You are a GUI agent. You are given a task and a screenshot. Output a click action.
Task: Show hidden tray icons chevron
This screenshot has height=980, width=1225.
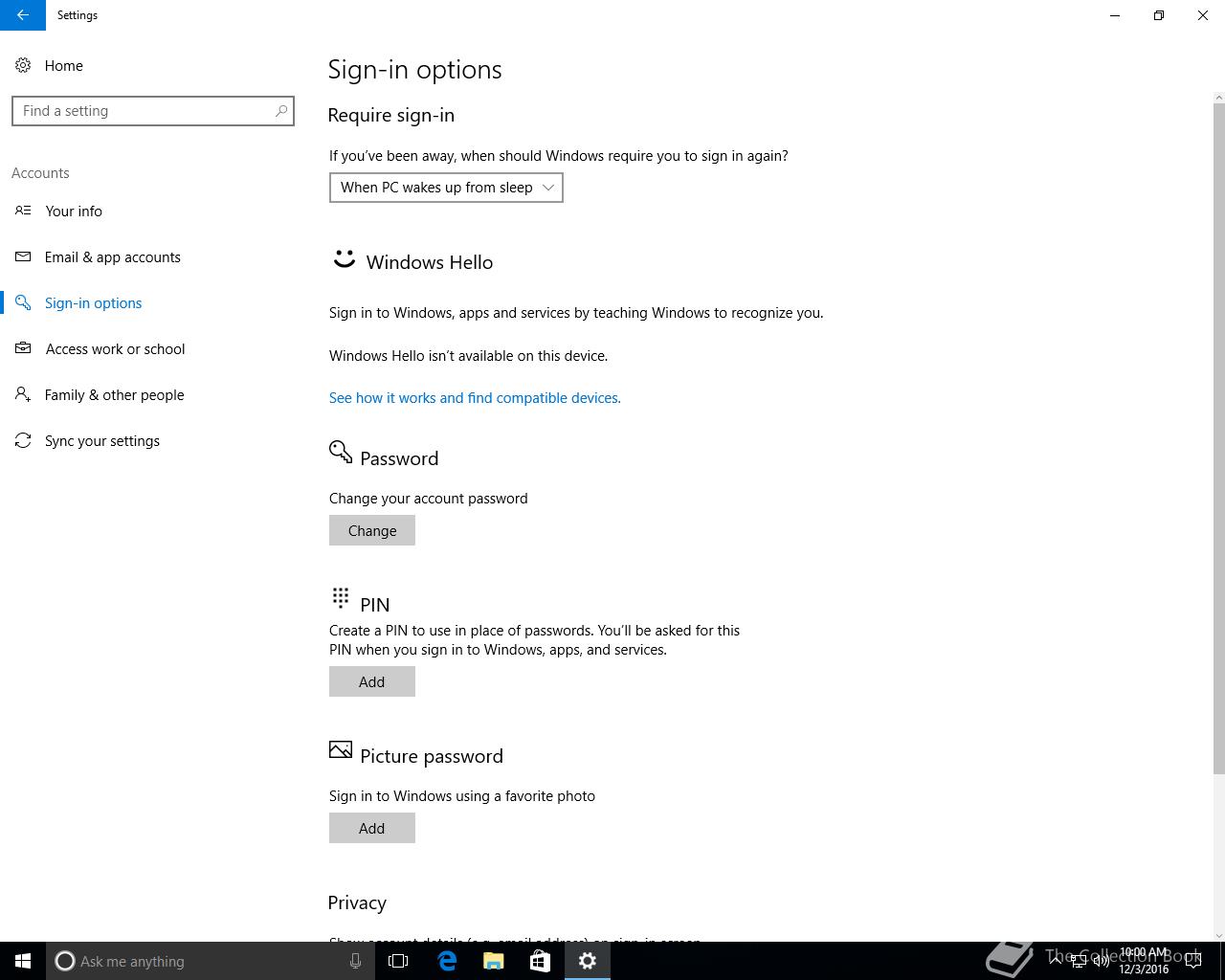pyautogui.click(x=1056, y=961)
